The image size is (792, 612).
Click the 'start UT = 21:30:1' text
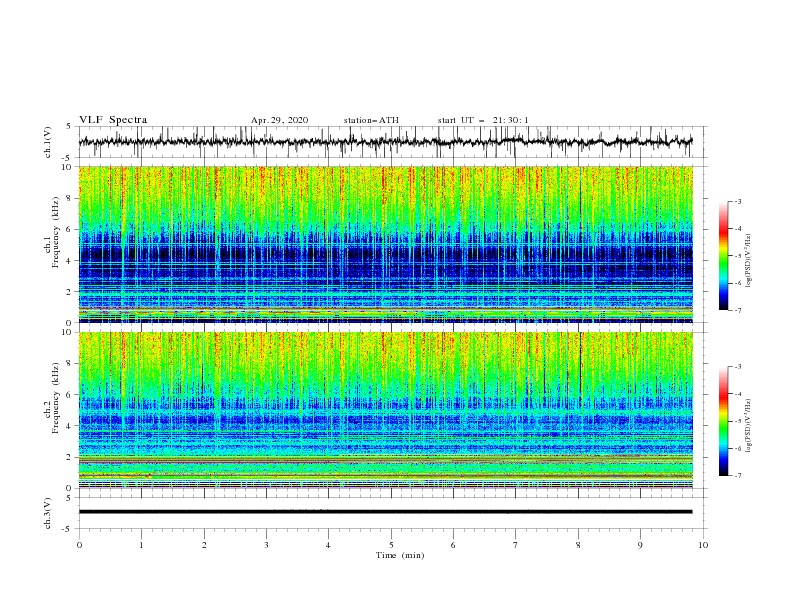pyautogui.click(x=483, y=120)
